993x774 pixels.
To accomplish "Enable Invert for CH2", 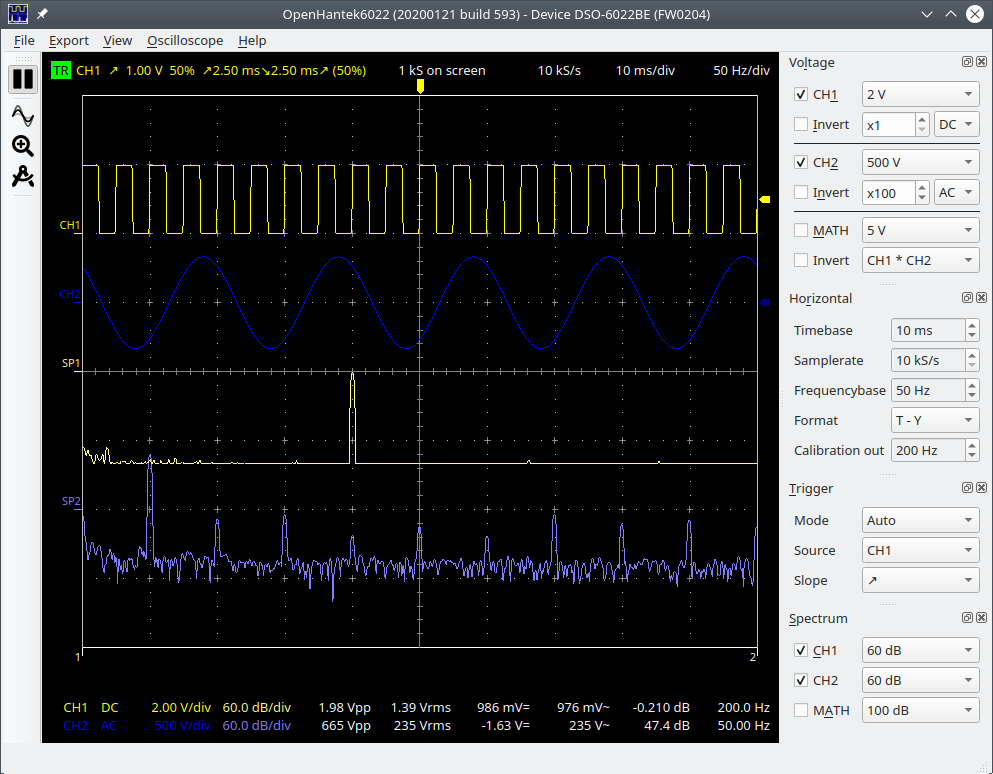I will tap(801, 192).
